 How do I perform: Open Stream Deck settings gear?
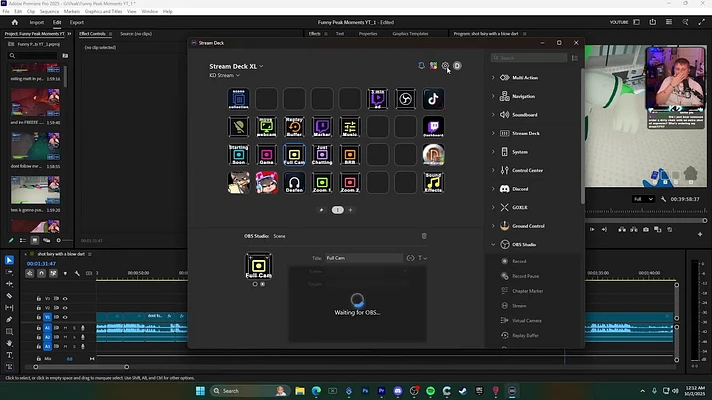(445, 66)
